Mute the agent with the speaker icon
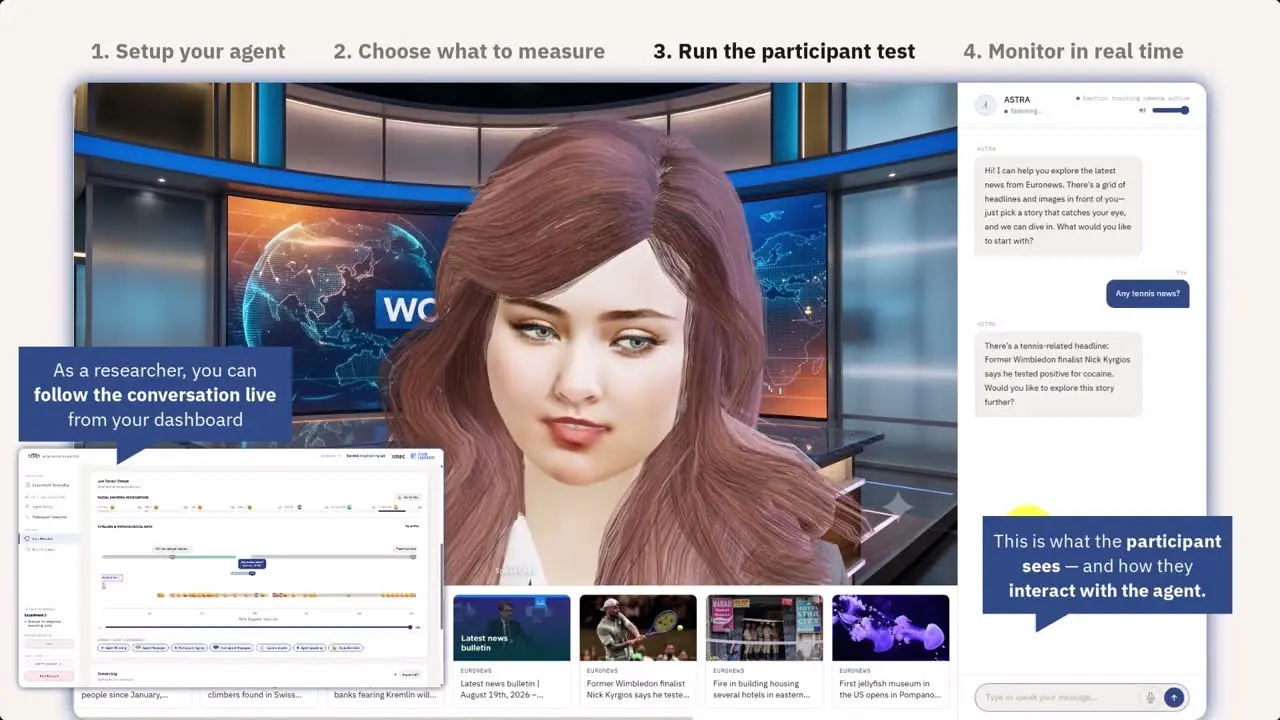Image resolution: width=1280 pixels, height=720 pixels. (1142, 110)
